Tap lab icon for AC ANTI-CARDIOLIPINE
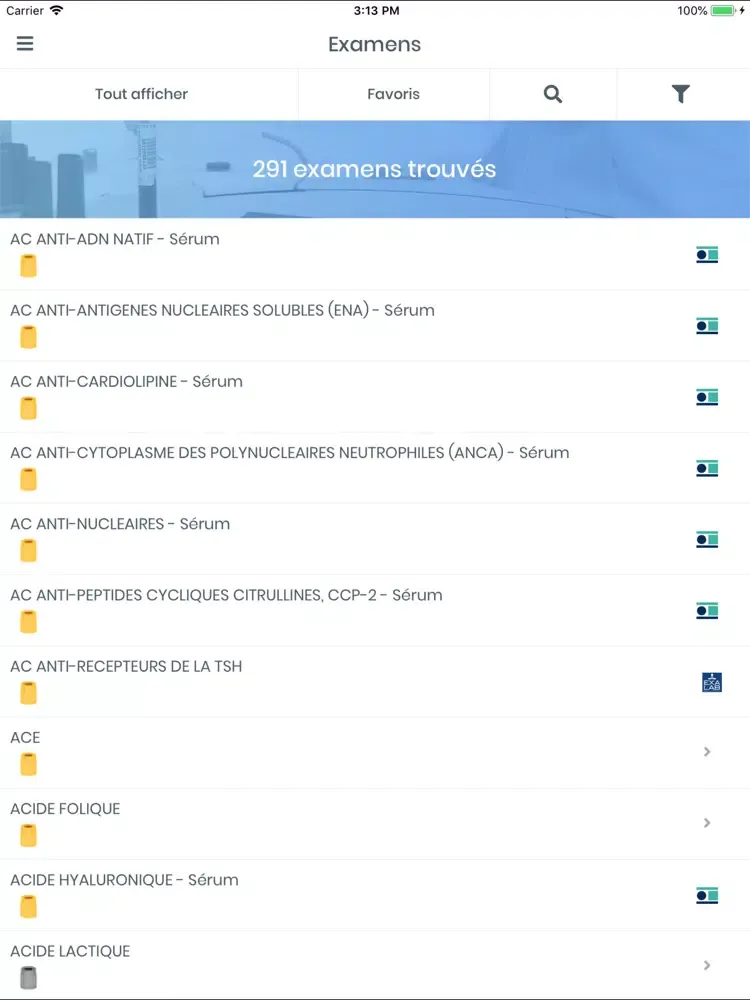The image size is (750, 1000). pyautogui.click(x=707, y=397)
